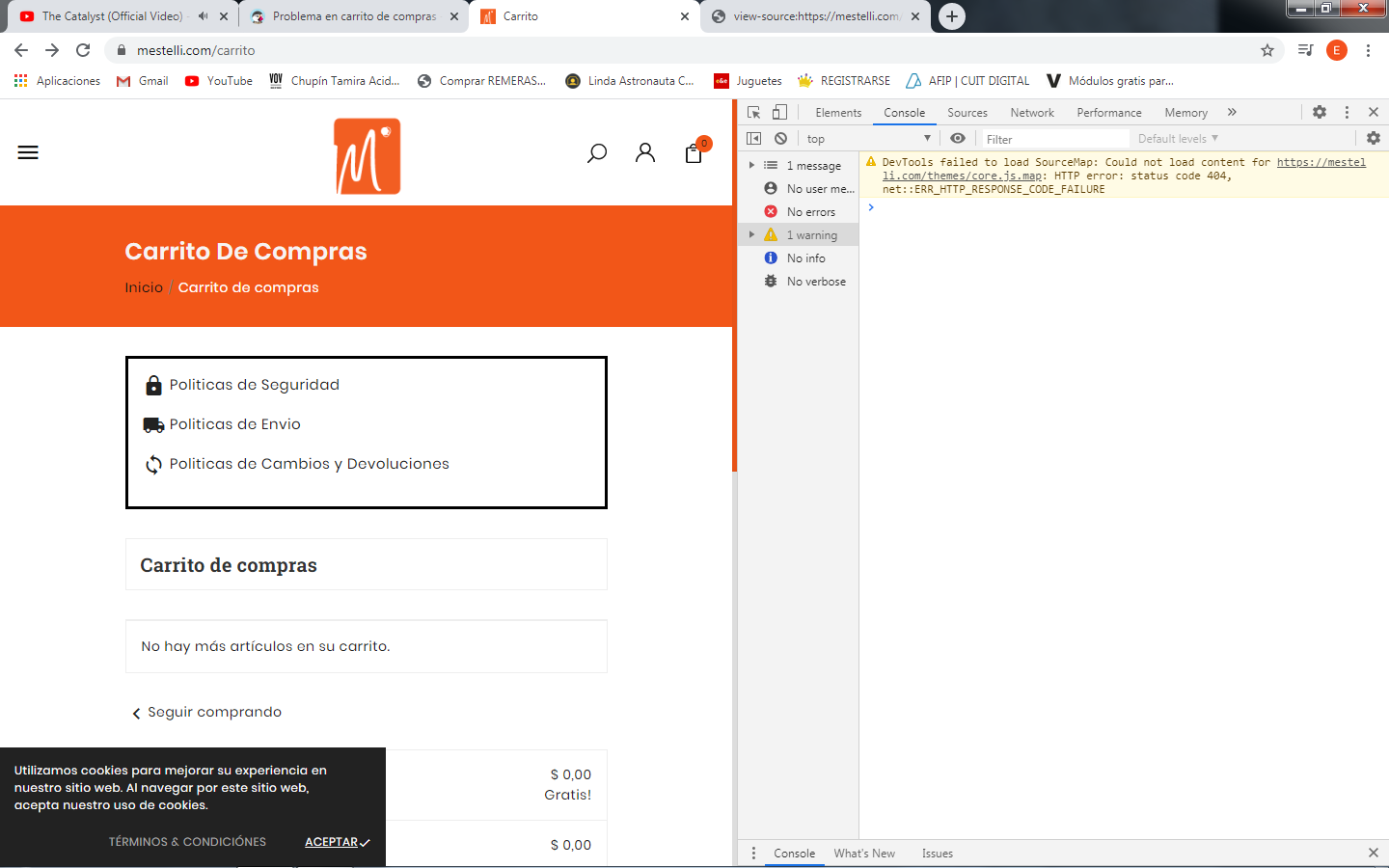
Task: Open DevTools settings gear
Action: coord(1320,112)
